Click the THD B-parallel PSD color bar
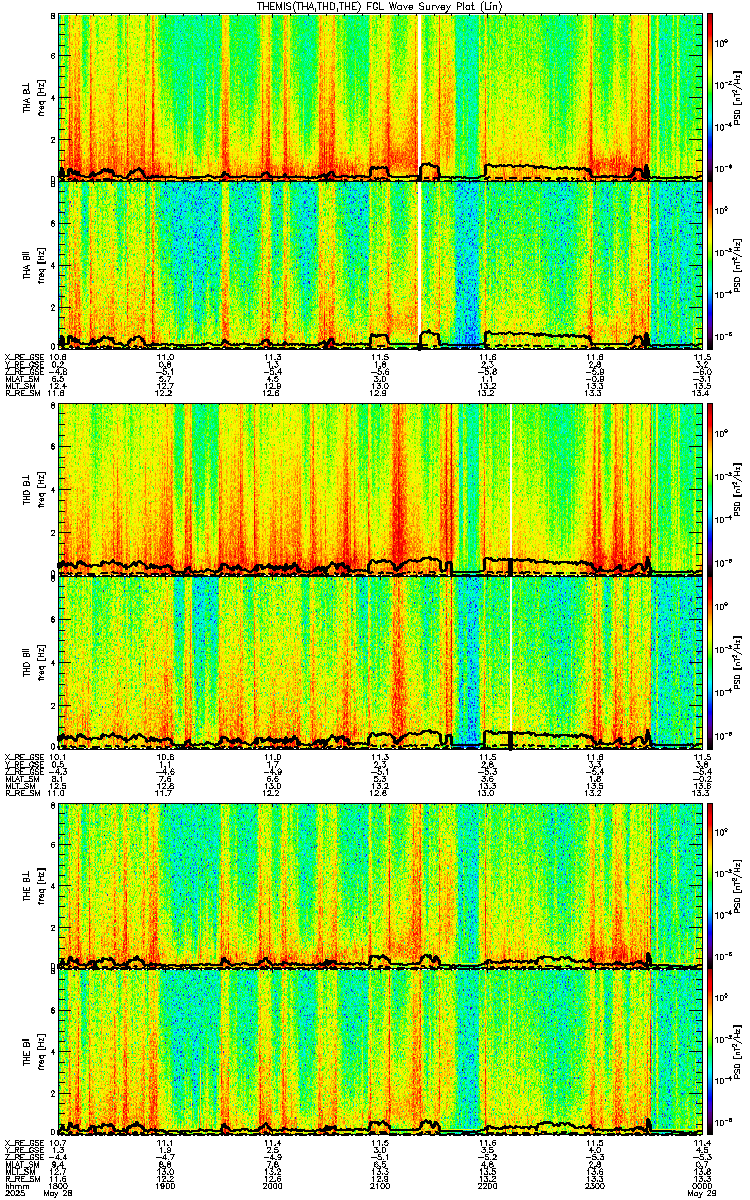Image resolution: width=750 pixels, height=1200 pixels. click(711, 662)
